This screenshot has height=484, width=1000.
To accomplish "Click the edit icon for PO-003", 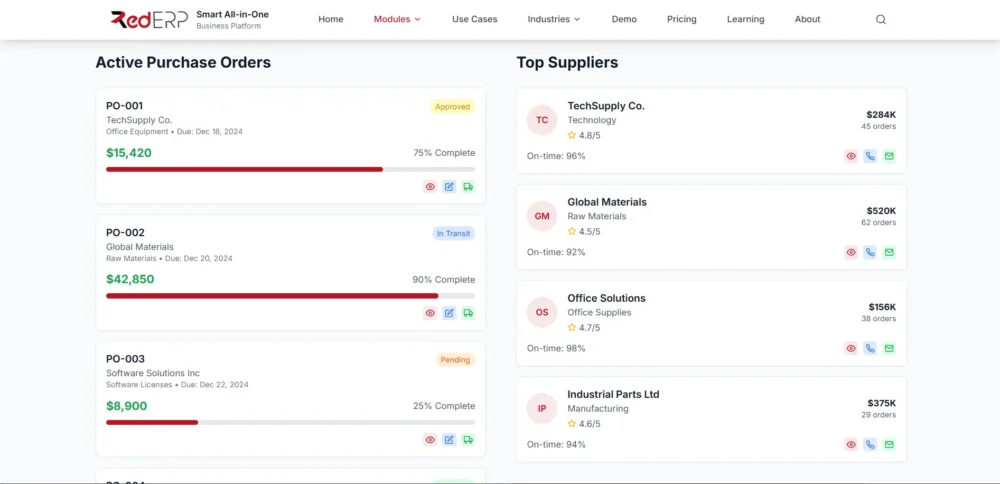I will 449,440.
